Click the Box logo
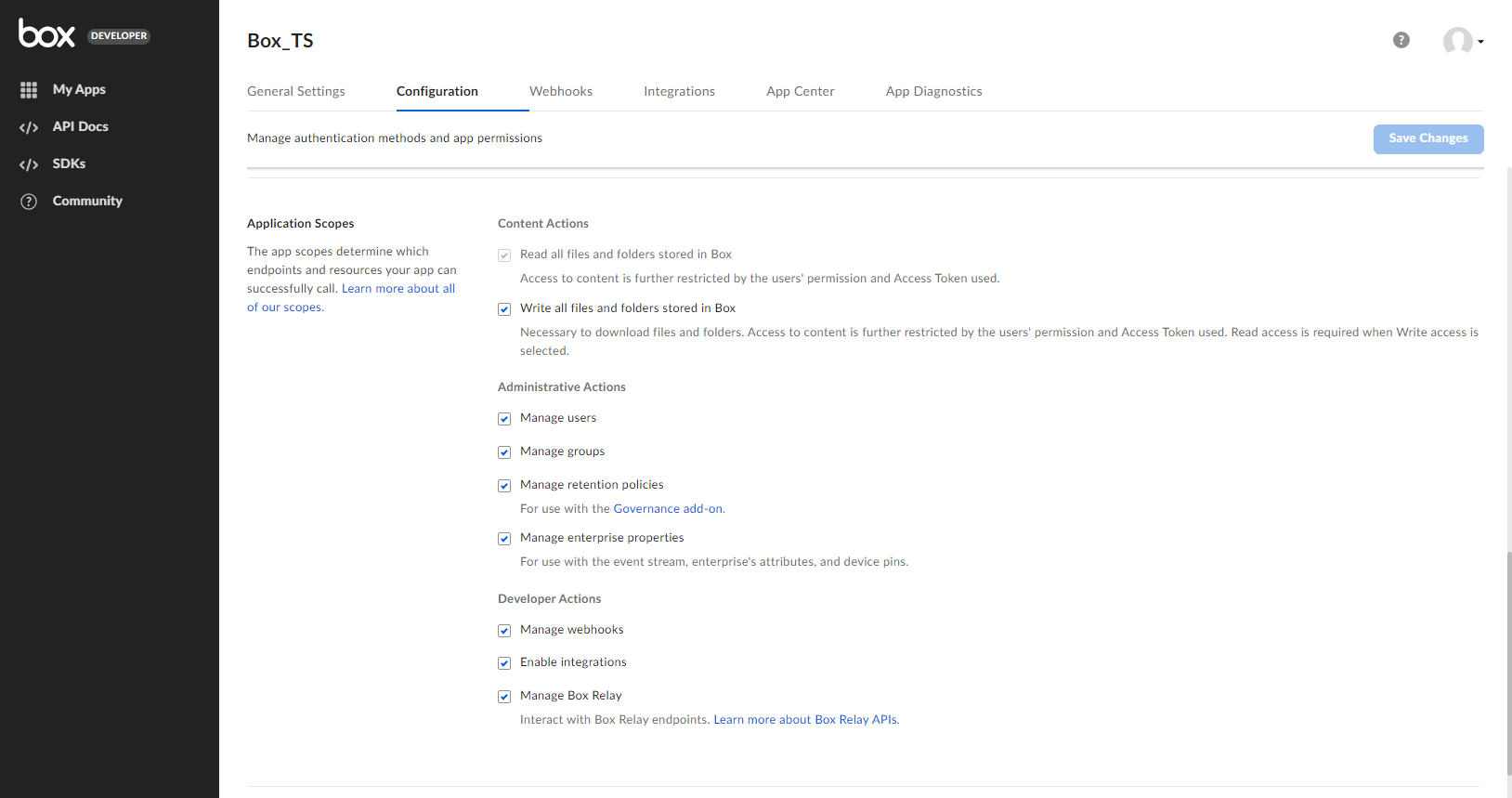This screenshot has height=798, width=1512. 46,33
